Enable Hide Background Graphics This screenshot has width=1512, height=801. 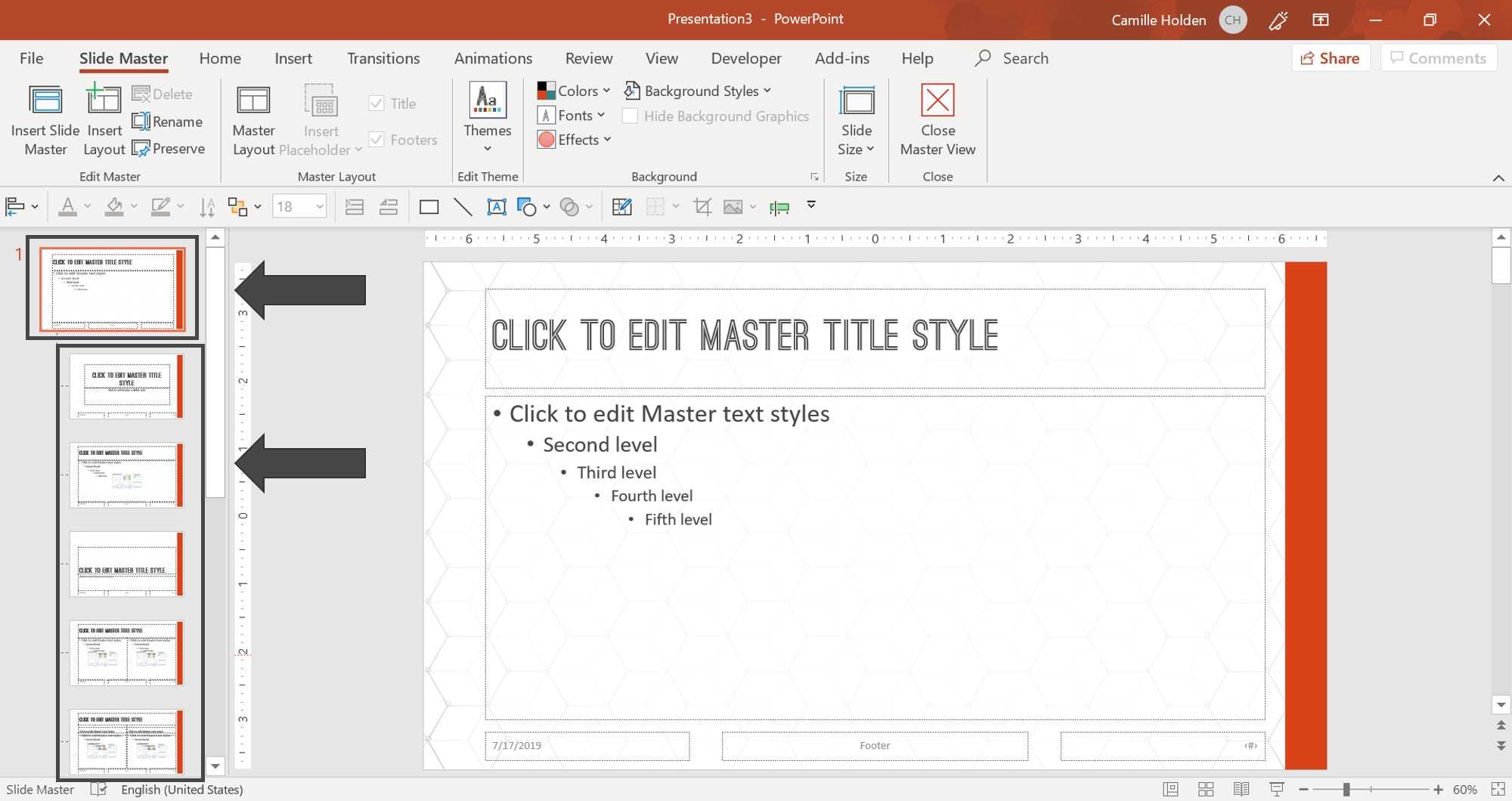[x=629, y=116]
